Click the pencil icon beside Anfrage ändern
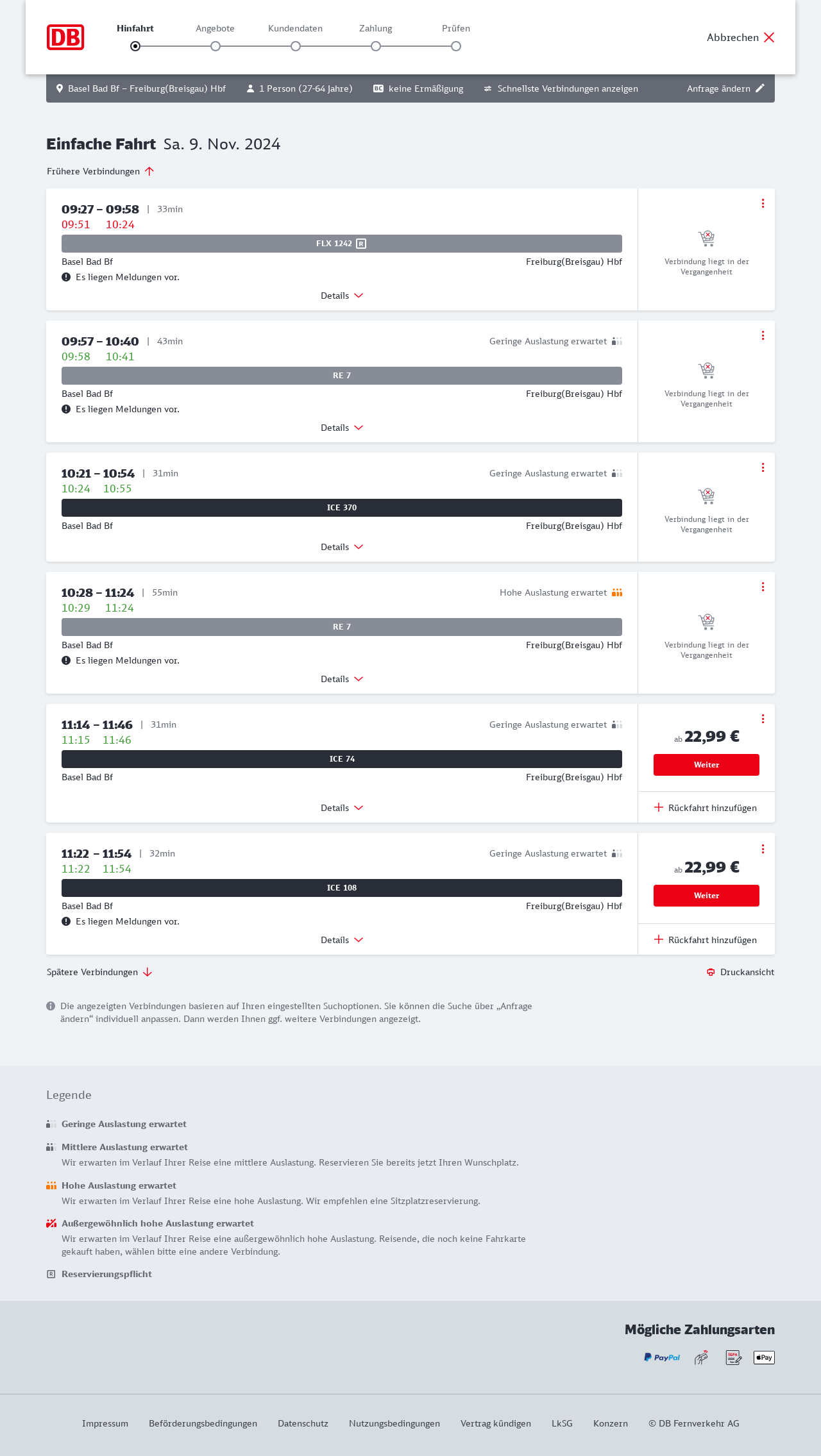This screenshot has height=1456, width=821. pos(760,88)
